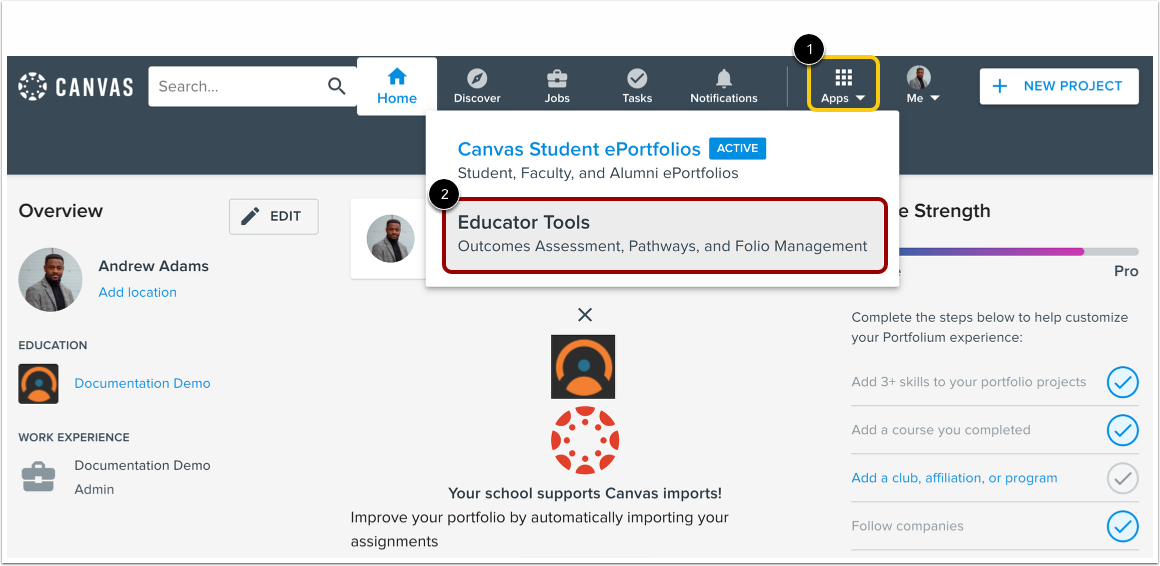Click 'Follow companies' text
Screen dimensions: 1160x566
tap(908, 526)
